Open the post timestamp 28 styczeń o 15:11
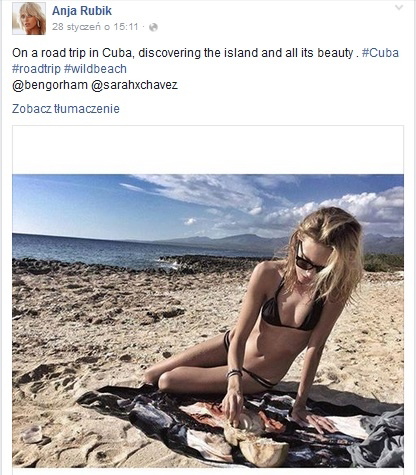 [95, 27]
